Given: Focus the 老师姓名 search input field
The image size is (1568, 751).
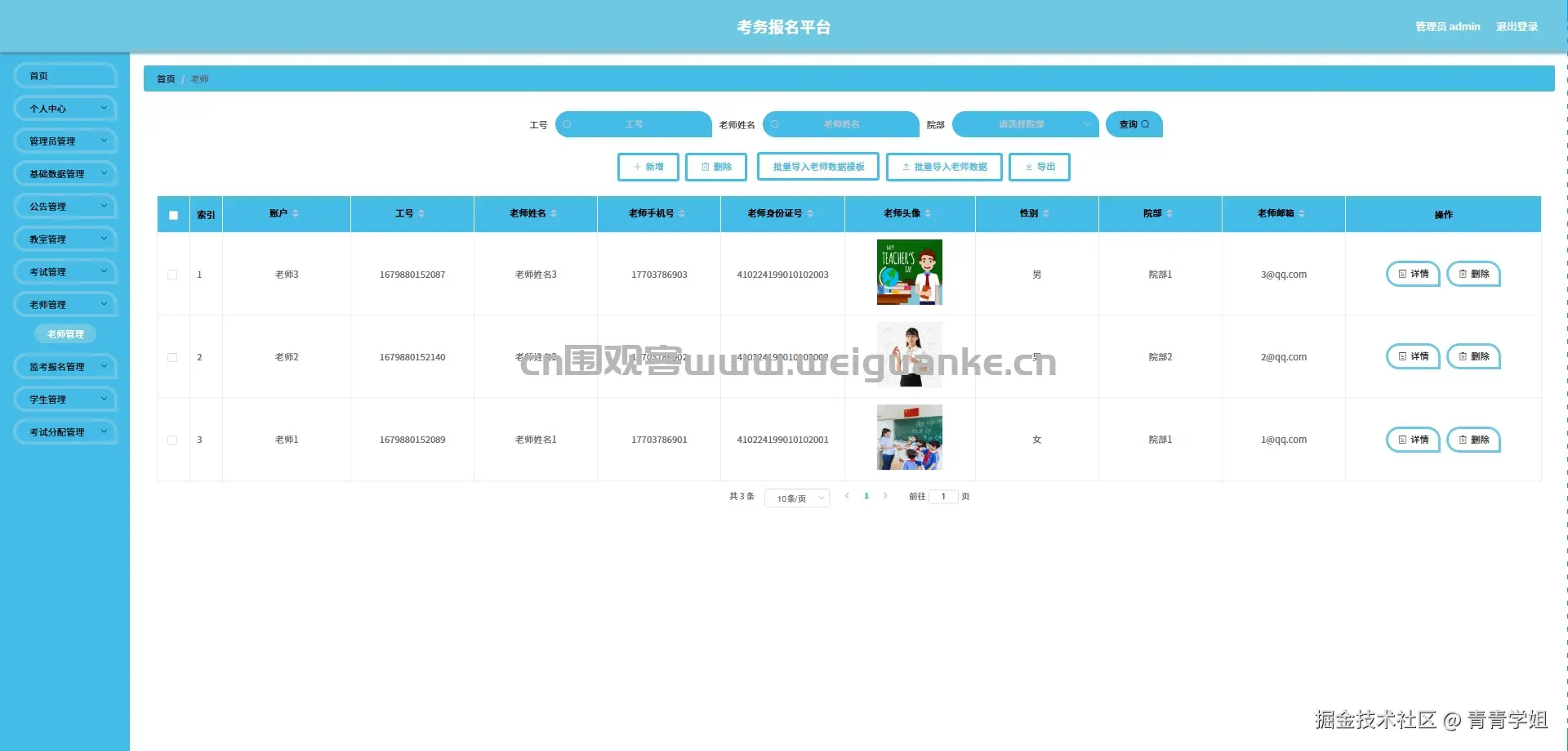Looking at the screenshot, I should coord(841,124).
